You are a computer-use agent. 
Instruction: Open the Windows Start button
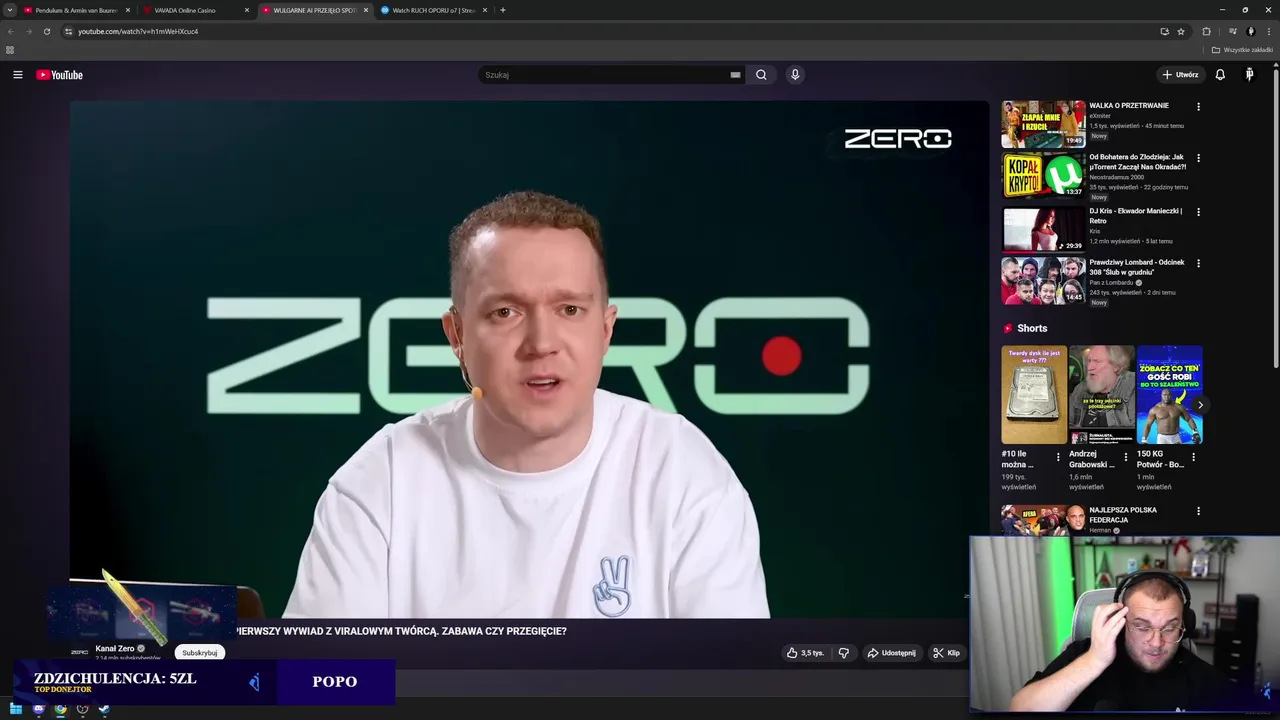(x=16, y=710)
